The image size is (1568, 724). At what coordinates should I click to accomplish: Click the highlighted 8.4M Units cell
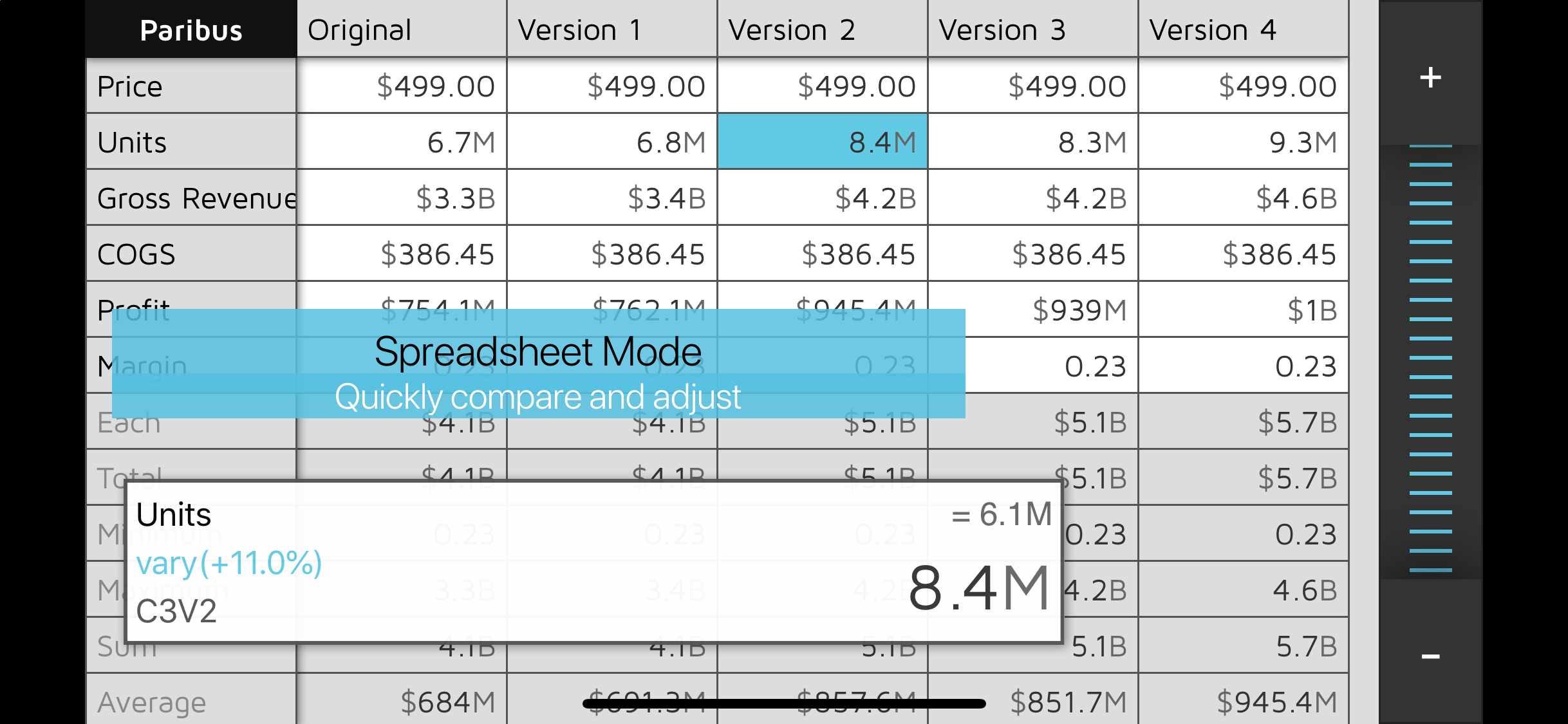click(x=822, y=142)
